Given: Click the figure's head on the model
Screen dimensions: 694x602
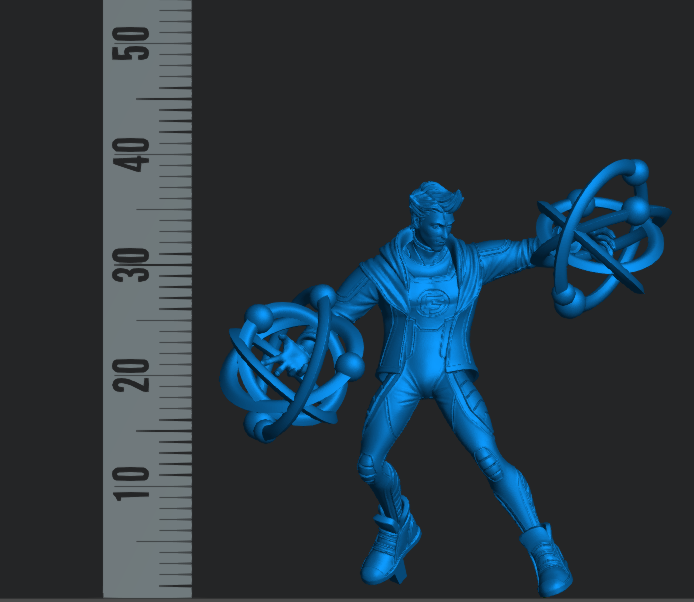Looking at the screenshot, I should (x=435, y=214).
